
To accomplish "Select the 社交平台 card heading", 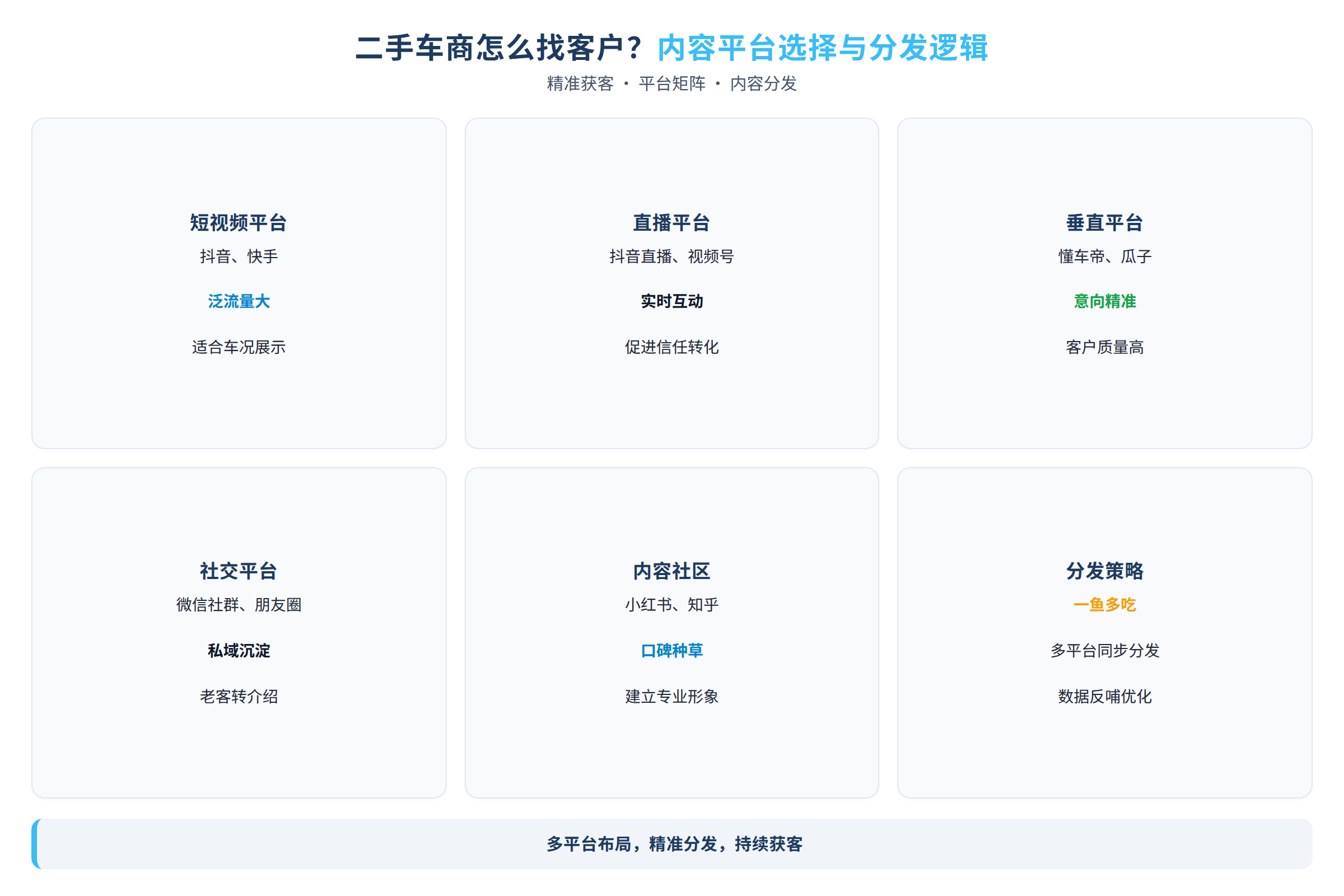I will pyautogui.click(x=239, y=571).
